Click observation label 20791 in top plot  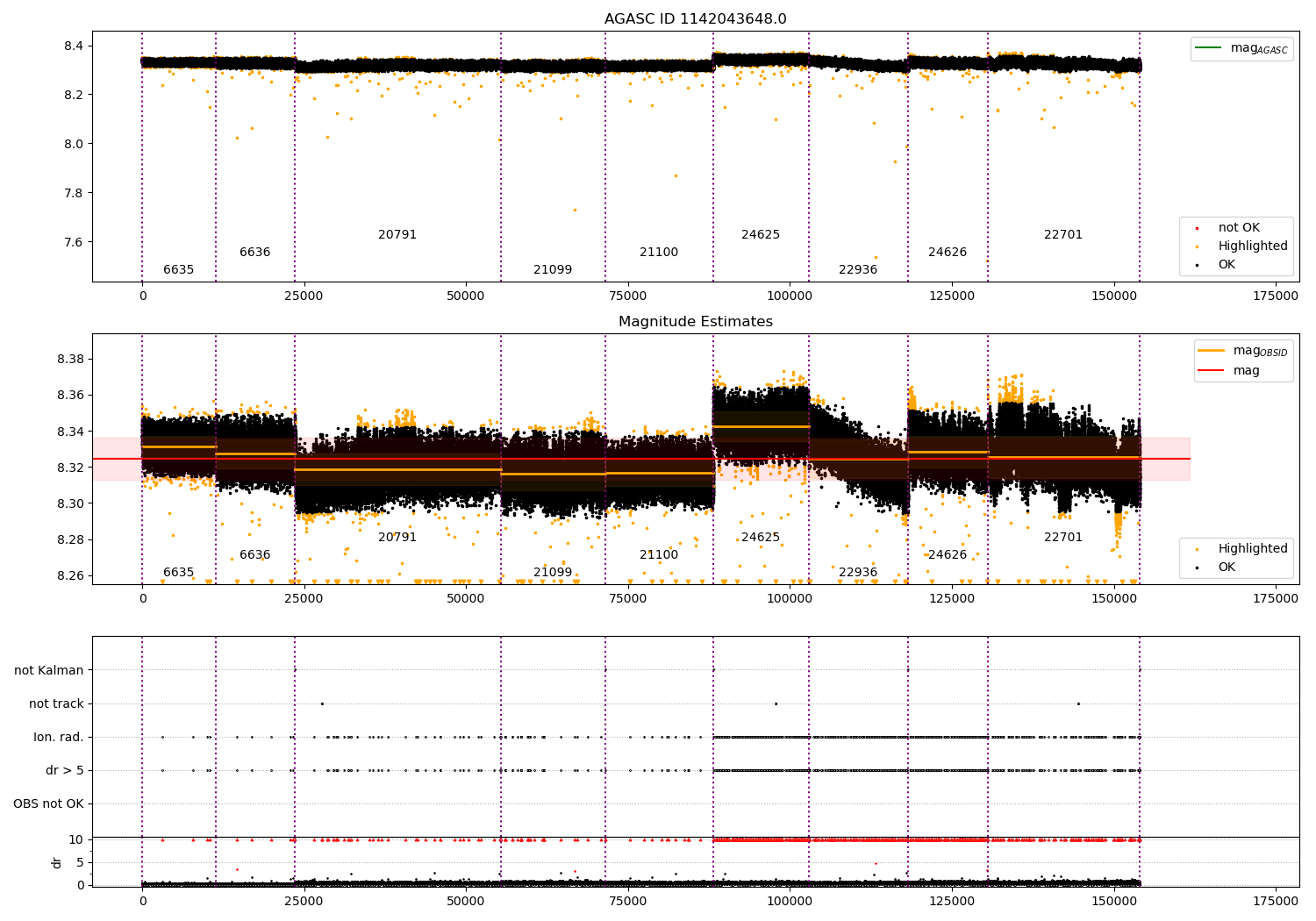[397, 235]
